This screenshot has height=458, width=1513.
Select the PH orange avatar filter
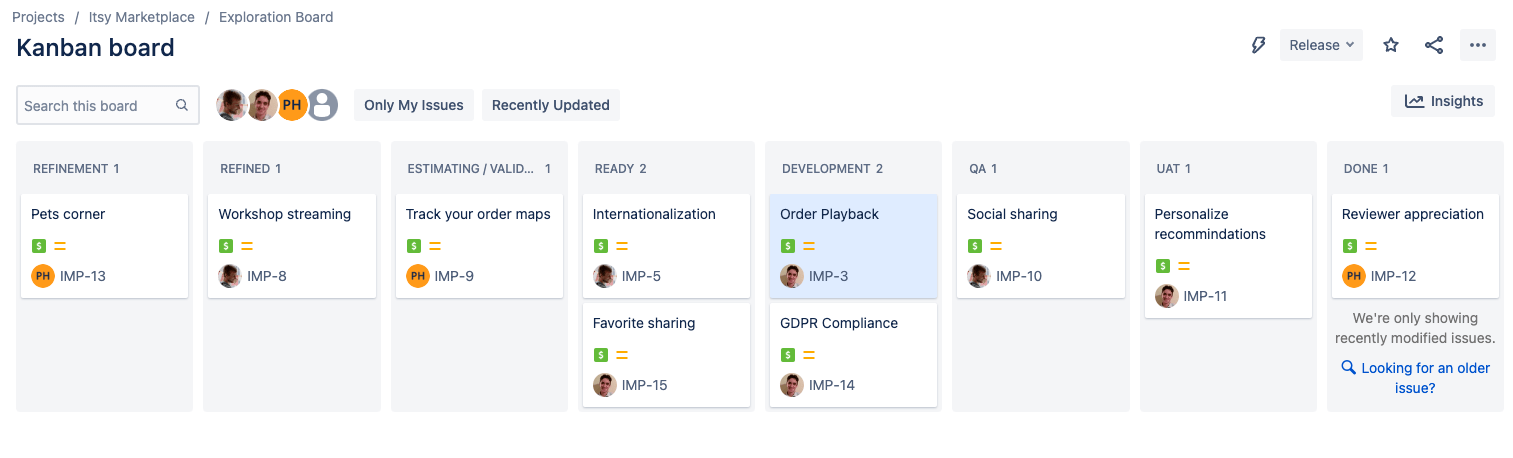(x=292, y=105)
